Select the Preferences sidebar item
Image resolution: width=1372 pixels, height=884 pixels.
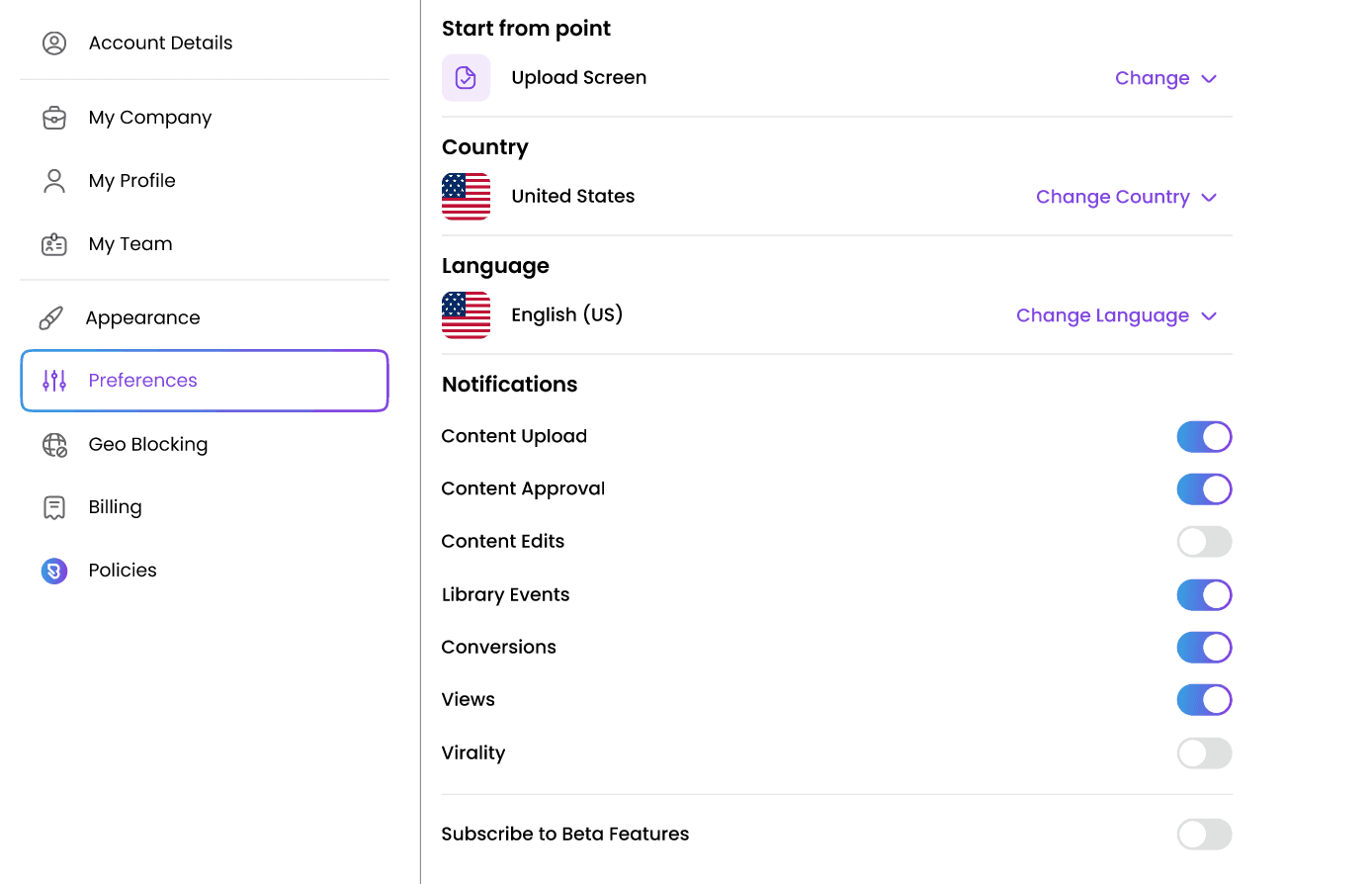coord(205,381)
